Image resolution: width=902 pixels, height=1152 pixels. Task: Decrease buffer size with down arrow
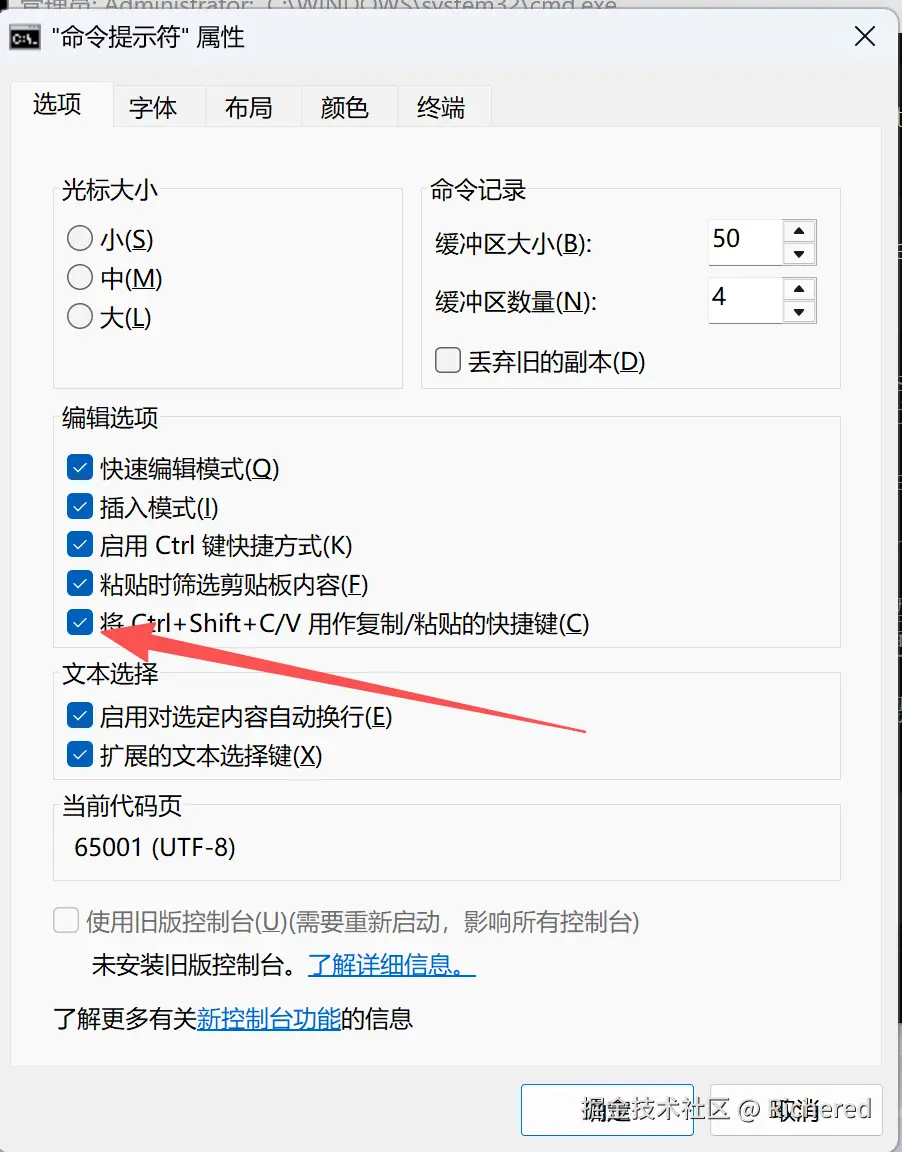pos(799,254)
